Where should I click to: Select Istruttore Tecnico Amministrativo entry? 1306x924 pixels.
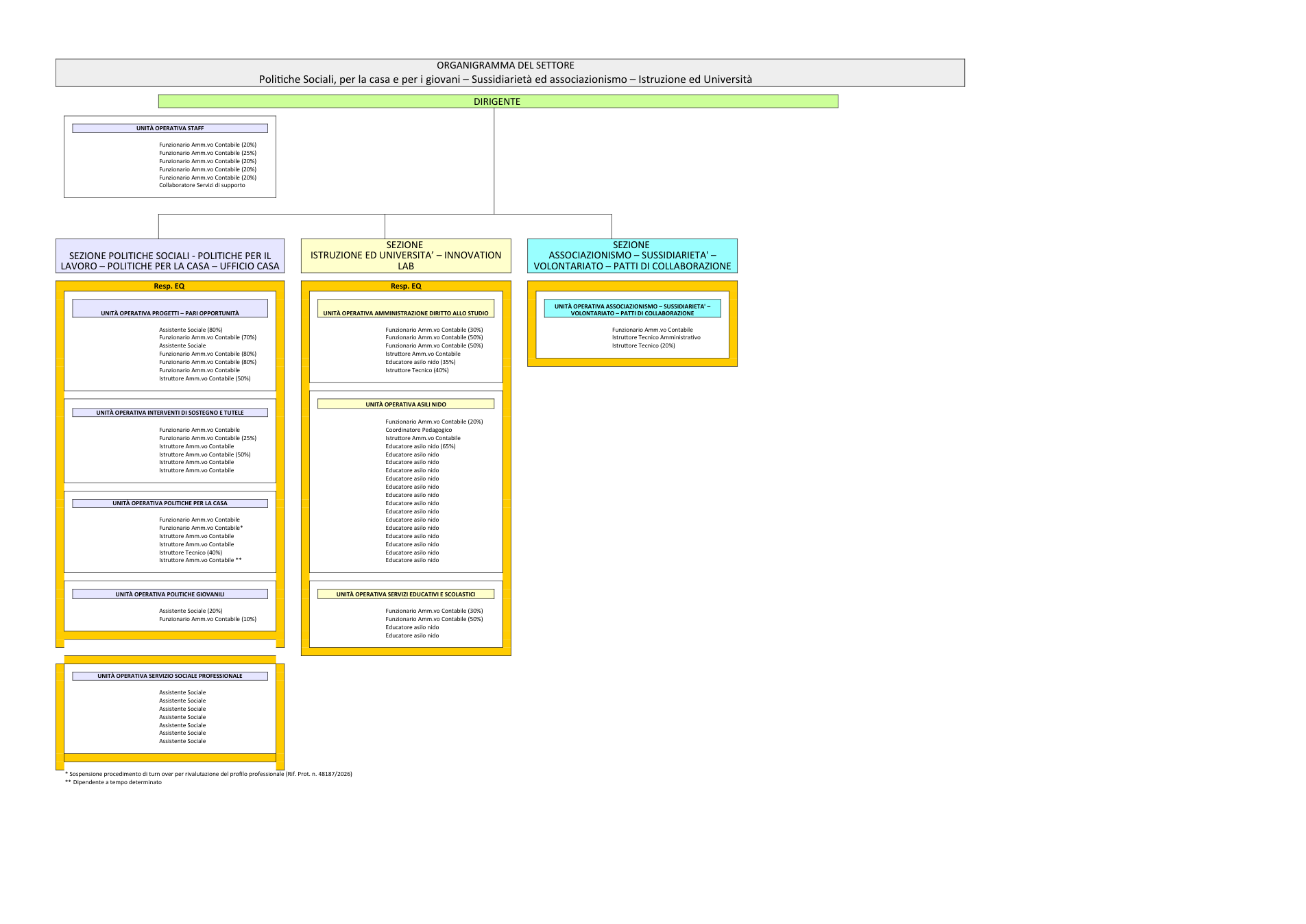(656, 337)
